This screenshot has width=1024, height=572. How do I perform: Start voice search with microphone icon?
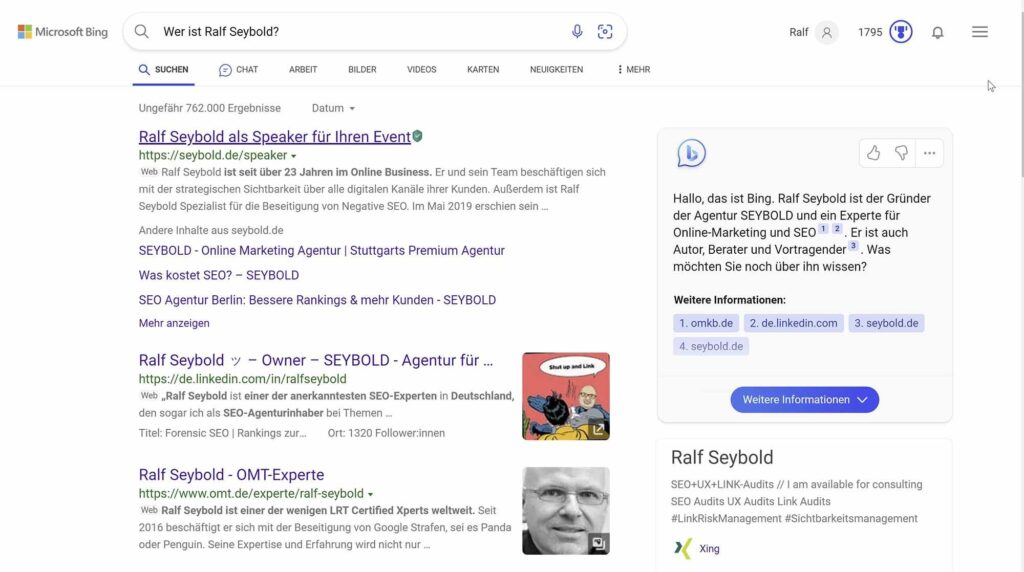(577, 31)
